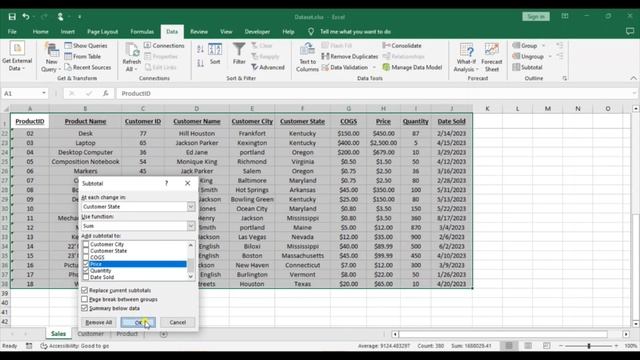Remove Duplicates from data
This screenshot has height=360, width=640.
(x=350, y=56)
